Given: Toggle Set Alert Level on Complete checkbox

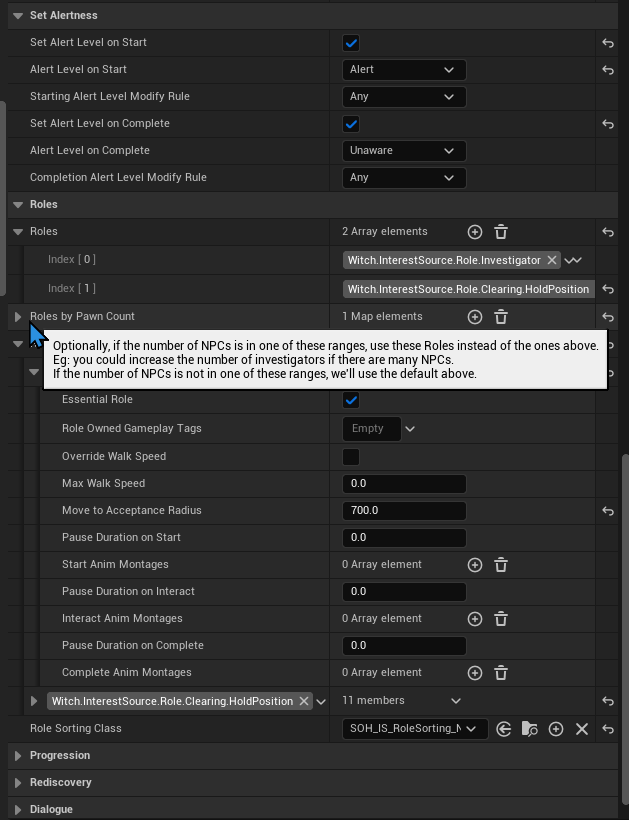Looking at the screenshot, I should click(351, 124).
